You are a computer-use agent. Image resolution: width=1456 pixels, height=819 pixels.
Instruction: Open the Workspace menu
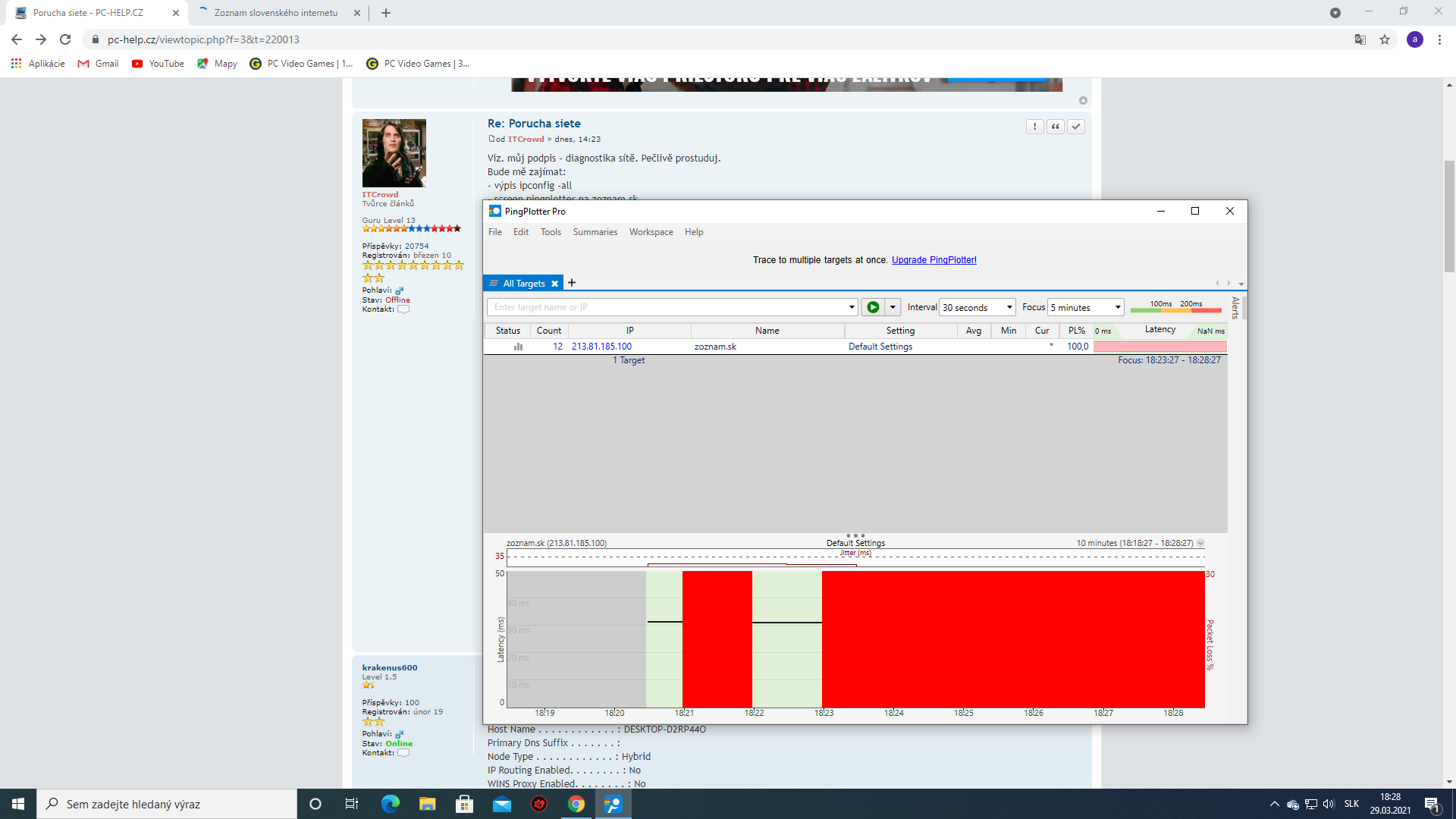(651, 232)
